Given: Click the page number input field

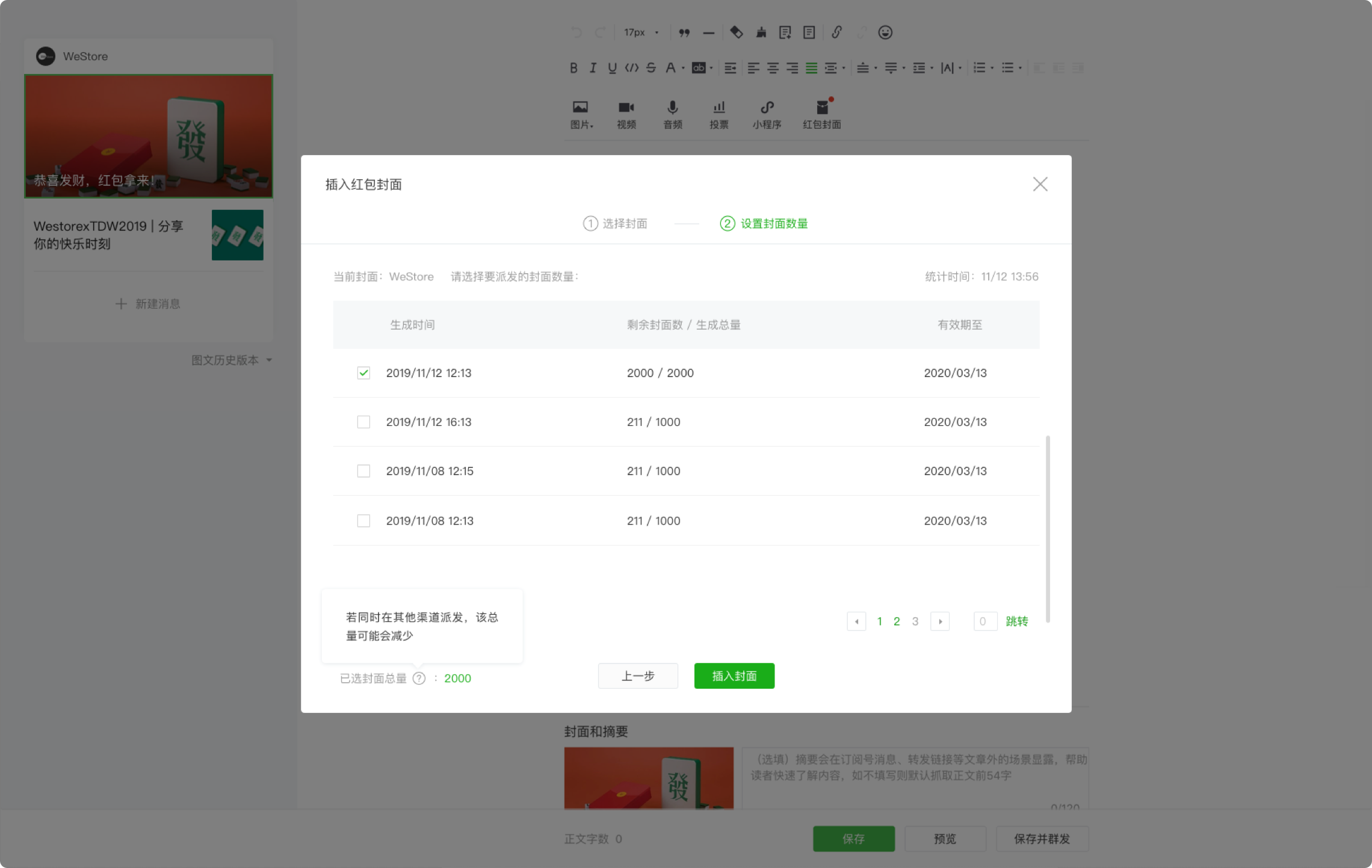Looking at the screenshot, I should 986,621.
